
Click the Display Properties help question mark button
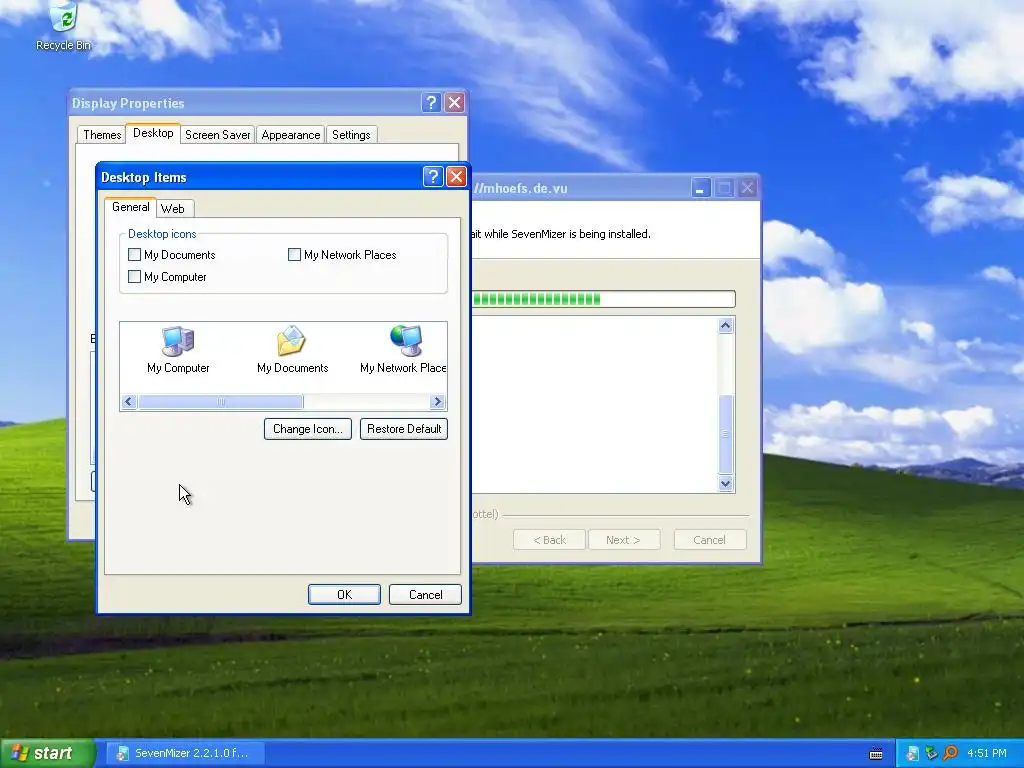click(431, 103)
